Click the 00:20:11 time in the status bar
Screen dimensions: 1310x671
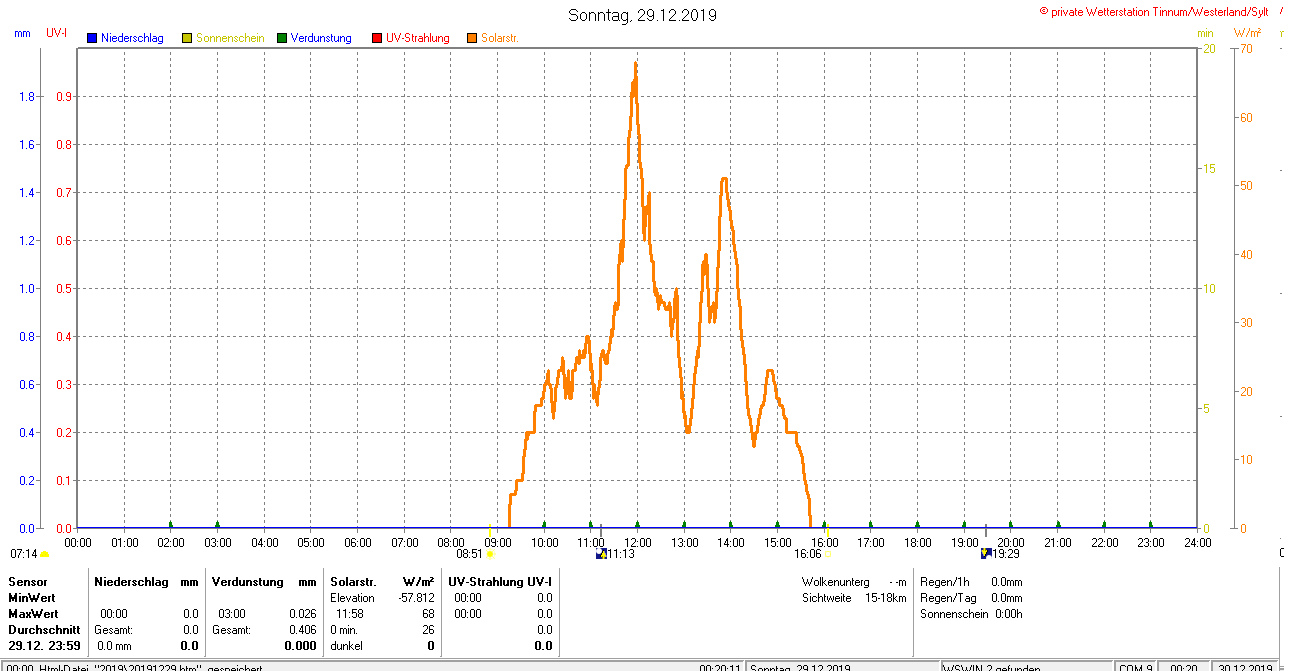click(x=720, y=667)
